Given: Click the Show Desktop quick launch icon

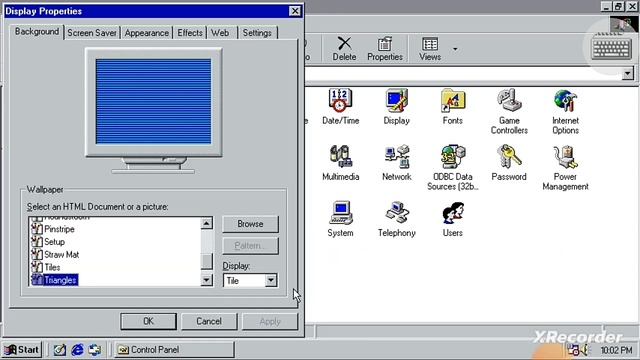Looking at the screenshot, I should tap(60, 350).
